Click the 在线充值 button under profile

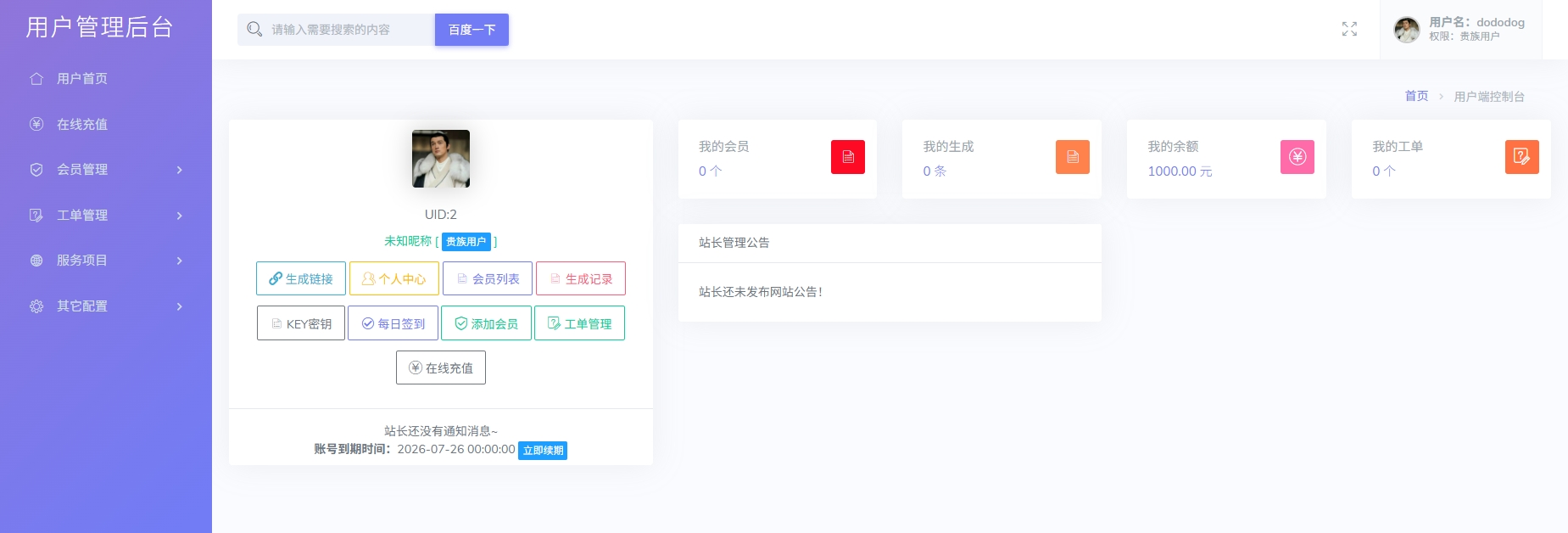tap(441, 367)
